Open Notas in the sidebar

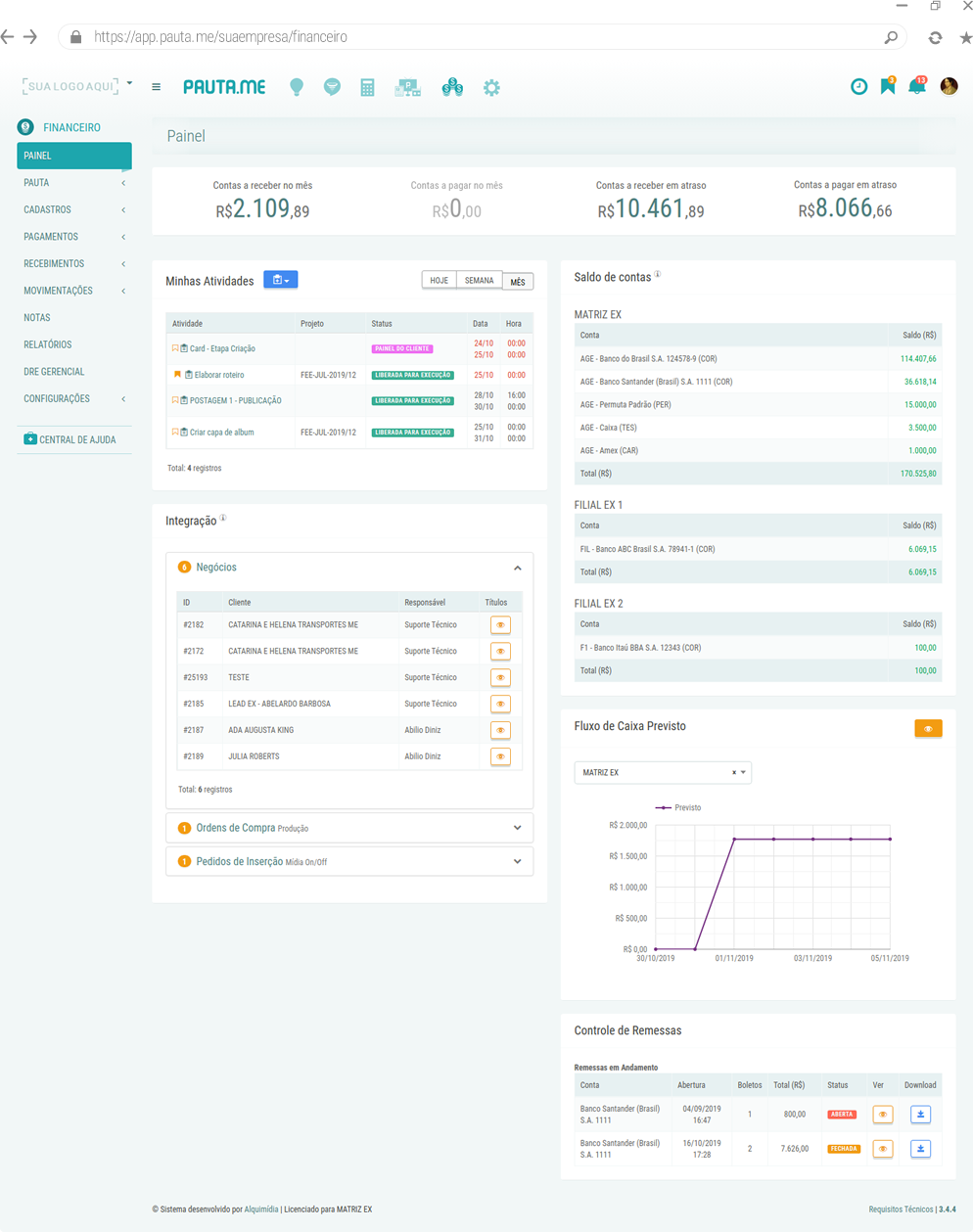[x=74, y=318]
